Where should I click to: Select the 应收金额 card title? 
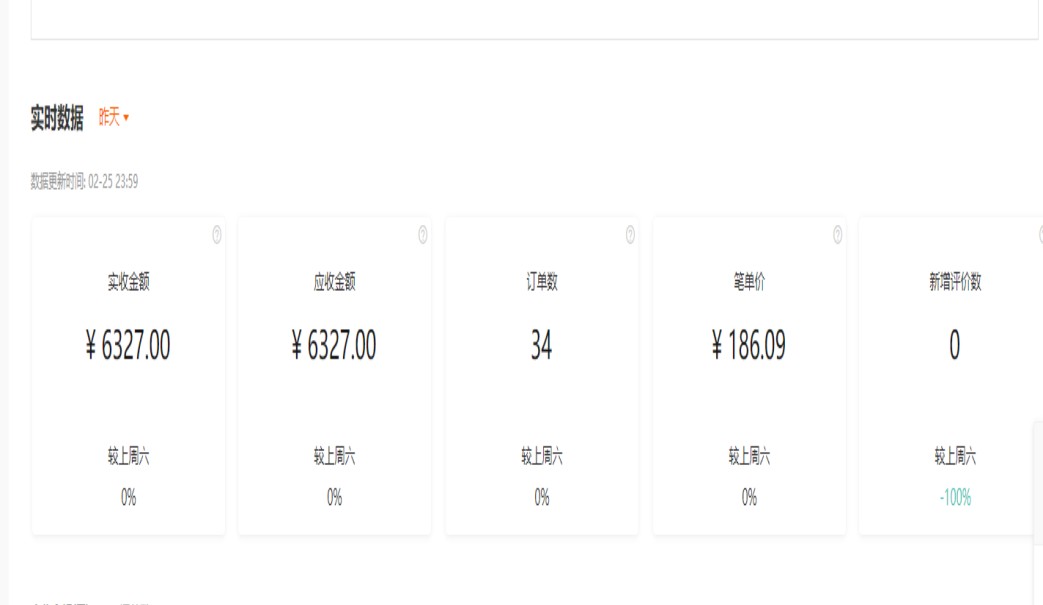(334, 283)
